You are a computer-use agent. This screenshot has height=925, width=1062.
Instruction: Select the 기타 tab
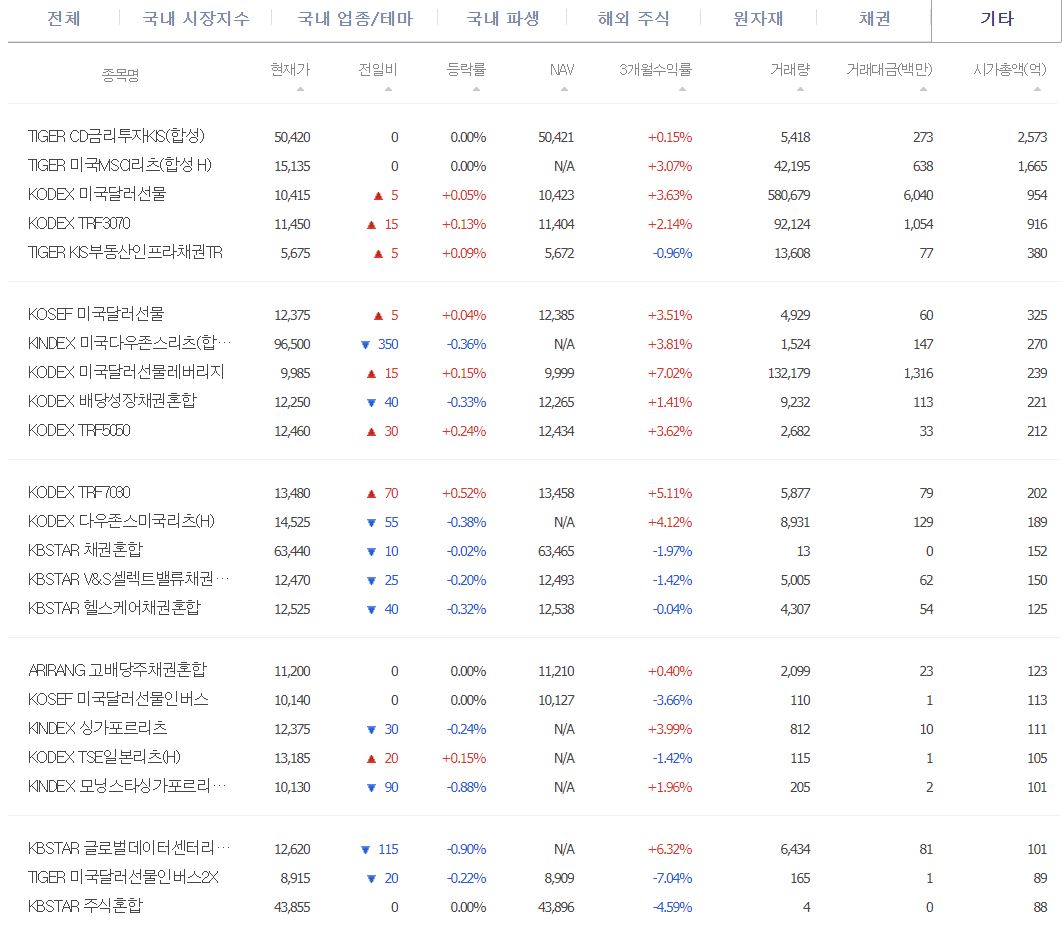[x=997, y=18]
